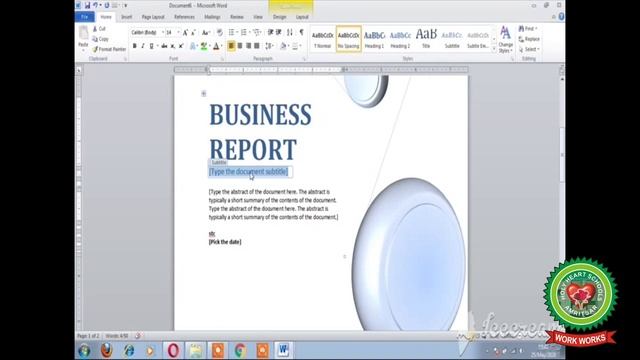
Task: Click the Clear Formatting icon
Action: tap(220, 32)
